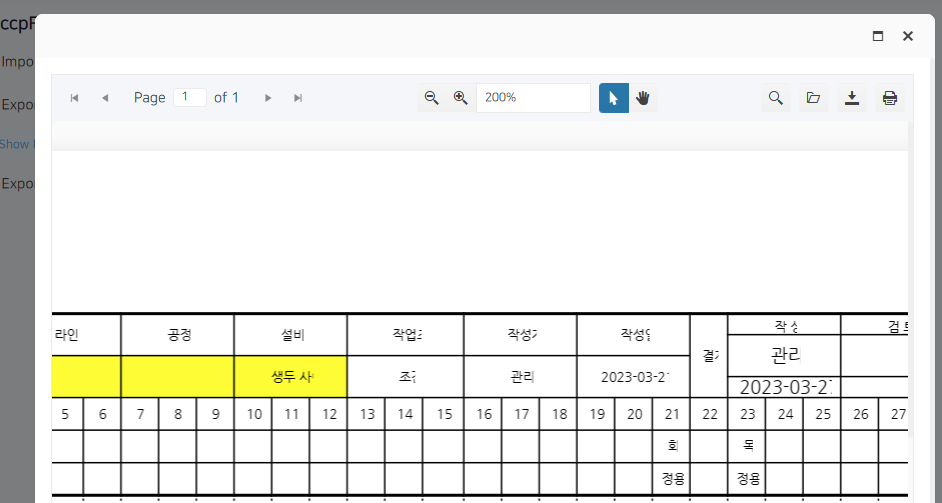
Task: Select day column header 26
Action: pyautogui.click(x=860, y=414)
